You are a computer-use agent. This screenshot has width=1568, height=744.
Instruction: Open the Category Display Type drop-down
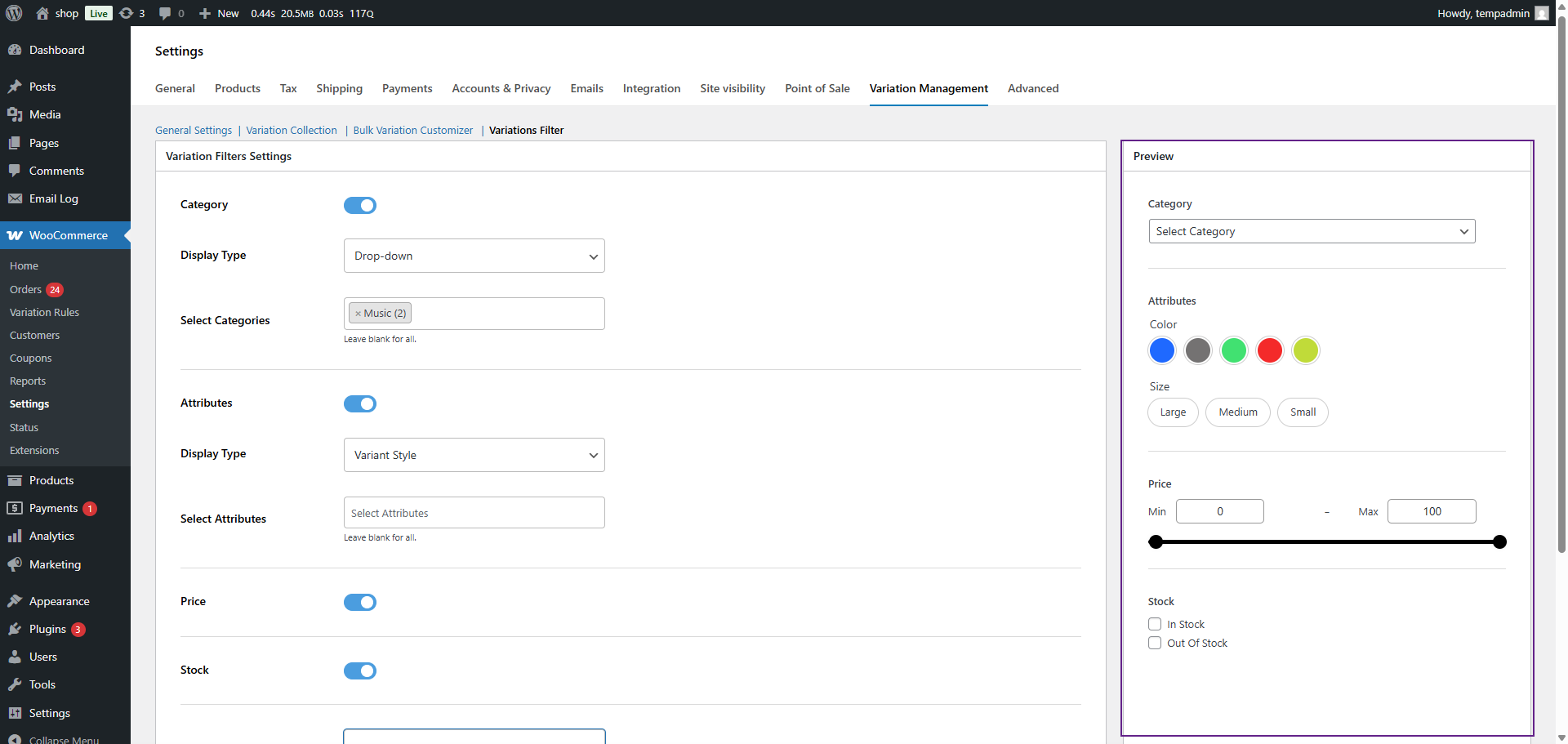point(474,256)
